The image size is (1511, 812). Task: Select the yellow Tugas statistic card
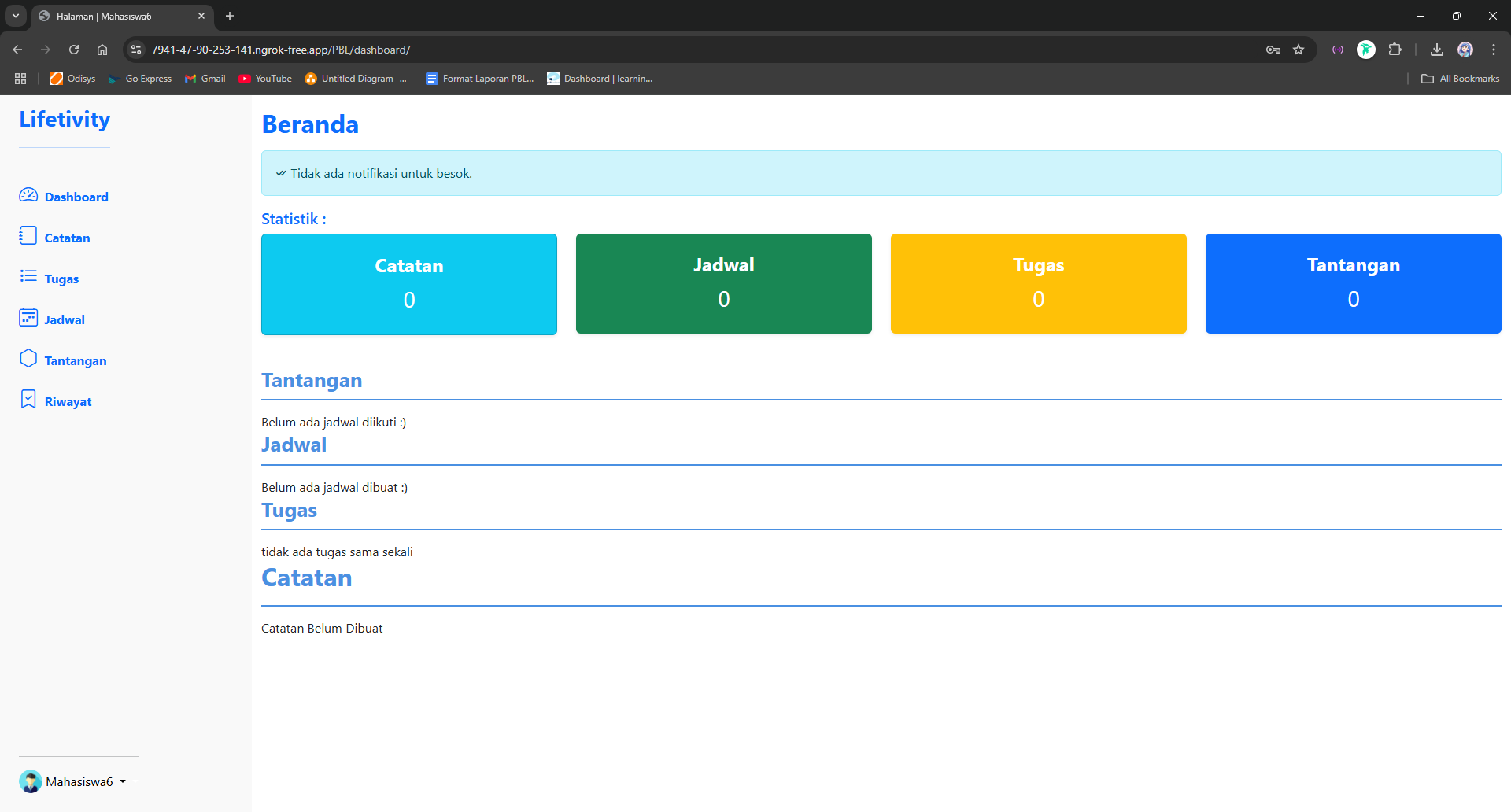[1038, 283]
